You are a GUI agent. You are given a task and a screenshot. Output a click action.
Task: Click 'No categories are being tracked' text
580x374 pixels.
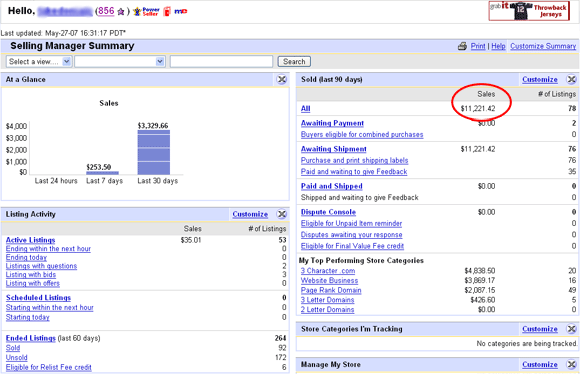(x=526, y=344)
